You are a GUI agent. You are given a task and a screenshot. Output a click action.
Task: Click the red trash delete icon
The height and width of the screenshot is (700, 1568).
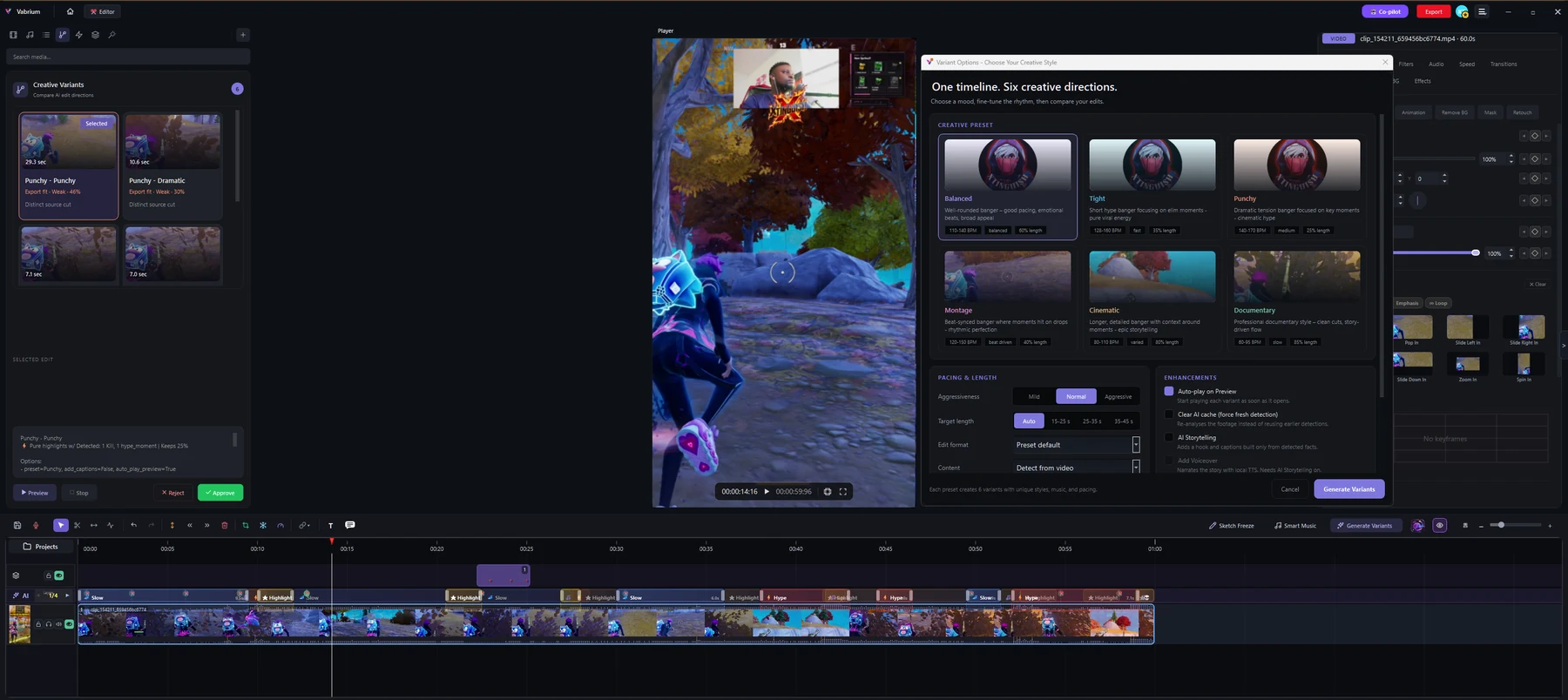[x=224, y=525]
